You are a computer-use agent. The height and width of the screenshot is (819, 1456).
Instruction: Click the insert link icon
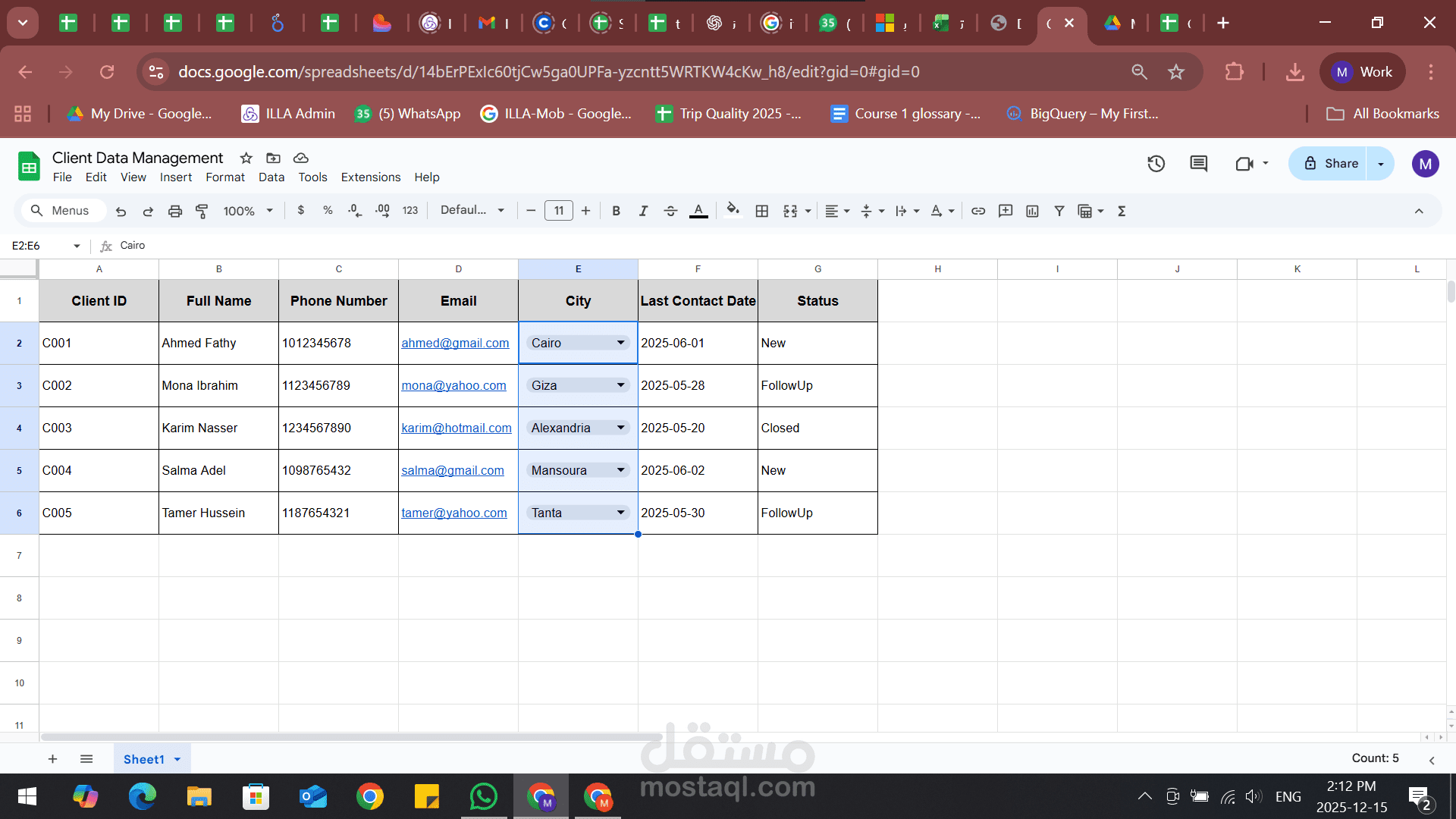(978, 211)
